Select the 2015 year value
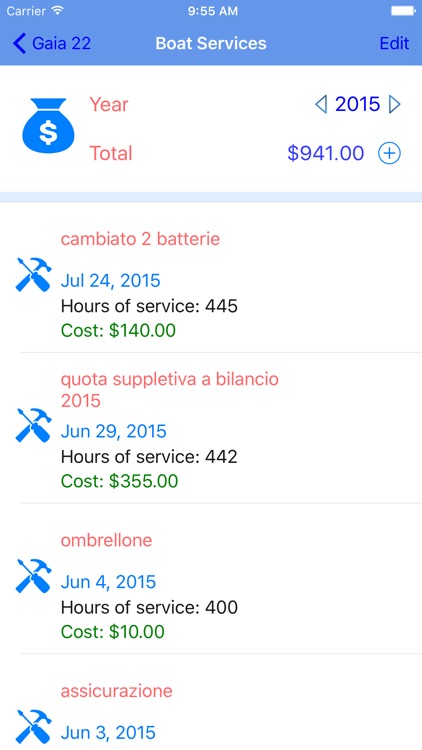422x750 pixels. pyautogui.click(x=357, y=104)
